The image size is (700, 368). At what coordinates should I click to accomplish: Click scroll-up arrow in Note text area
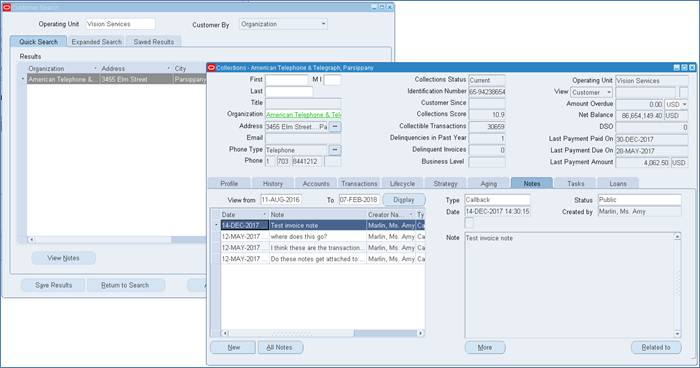tap(677, 236)
